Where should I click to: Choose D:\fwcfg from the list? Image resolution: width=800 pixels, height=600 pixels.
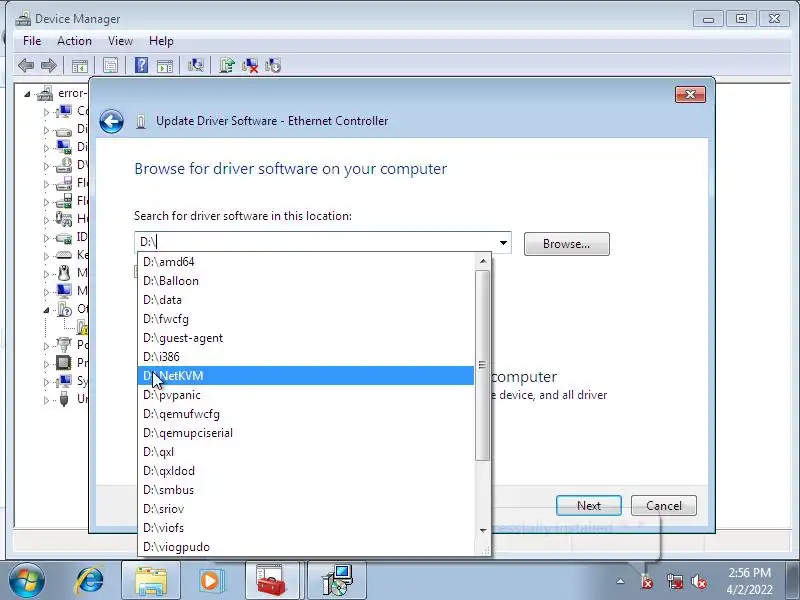[x=306, y=319]
